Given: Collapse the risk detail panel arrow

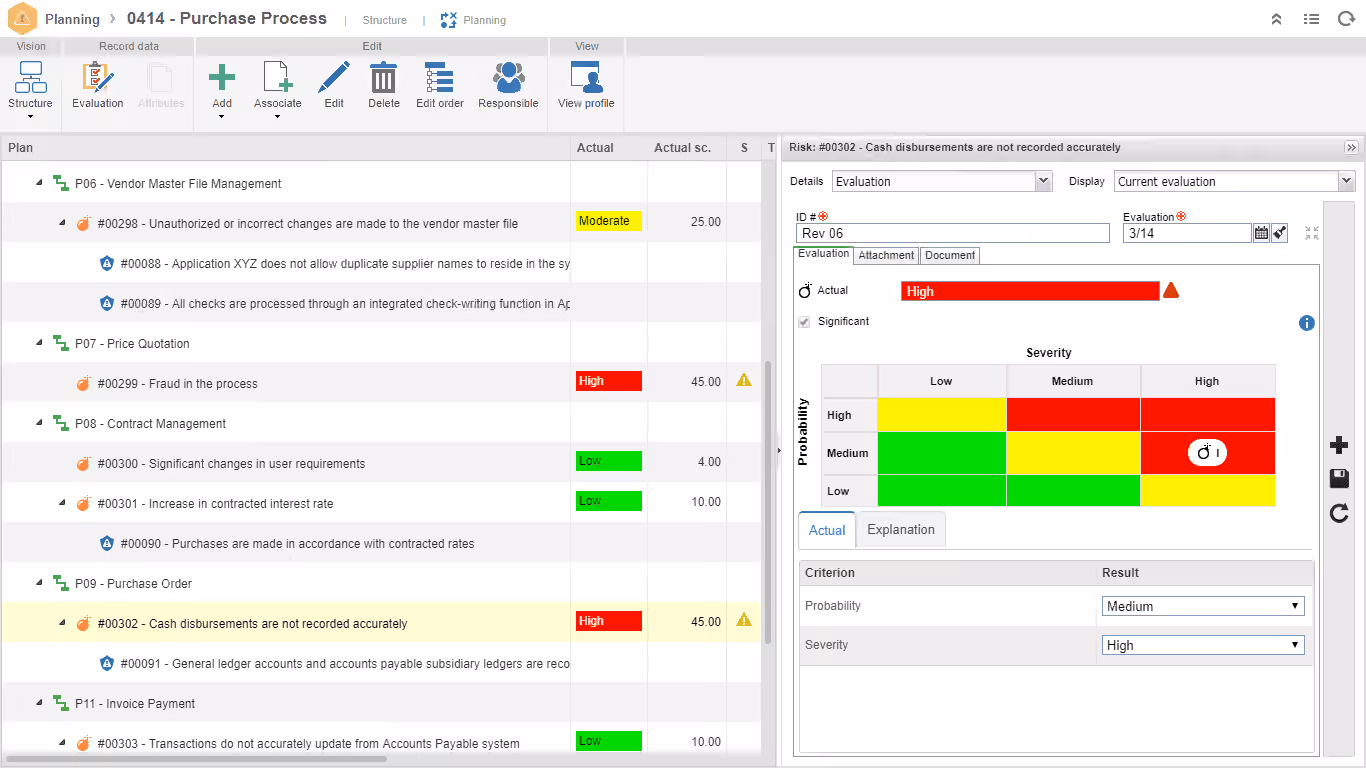Looking at the screenshot, I should click(1351, 147).
